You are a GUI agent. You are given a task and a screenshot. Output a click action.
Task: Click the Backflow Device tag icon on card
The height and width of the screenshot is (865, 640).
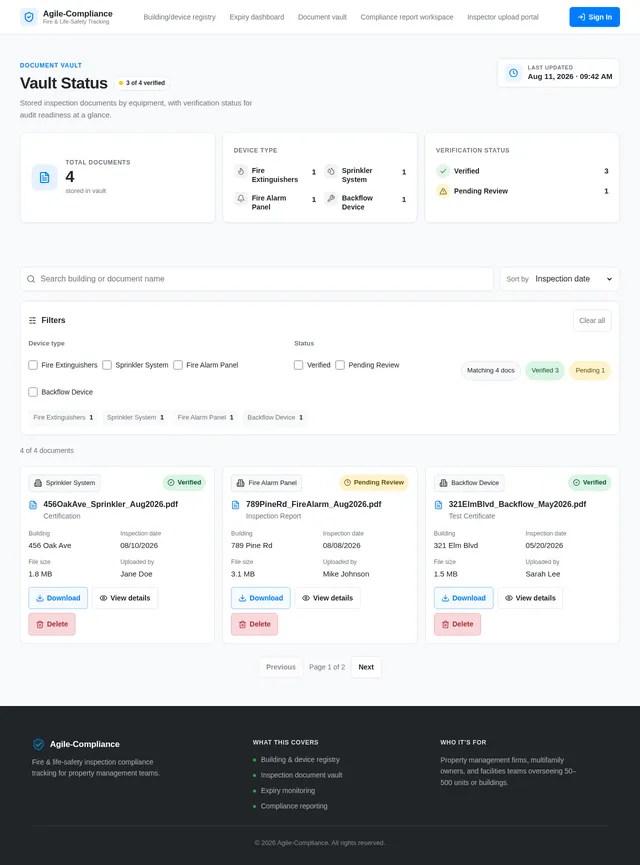444,483
